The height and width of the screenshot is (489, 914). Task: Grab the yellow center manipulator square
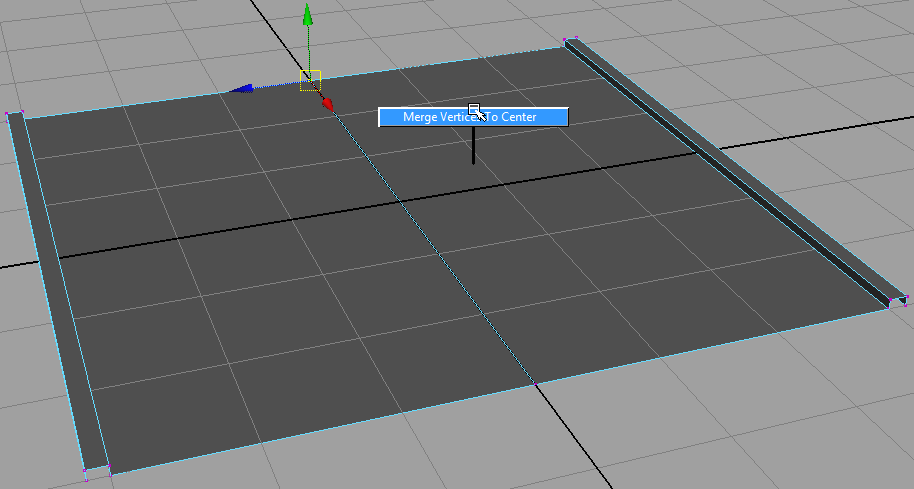click(x=310, y=79)
